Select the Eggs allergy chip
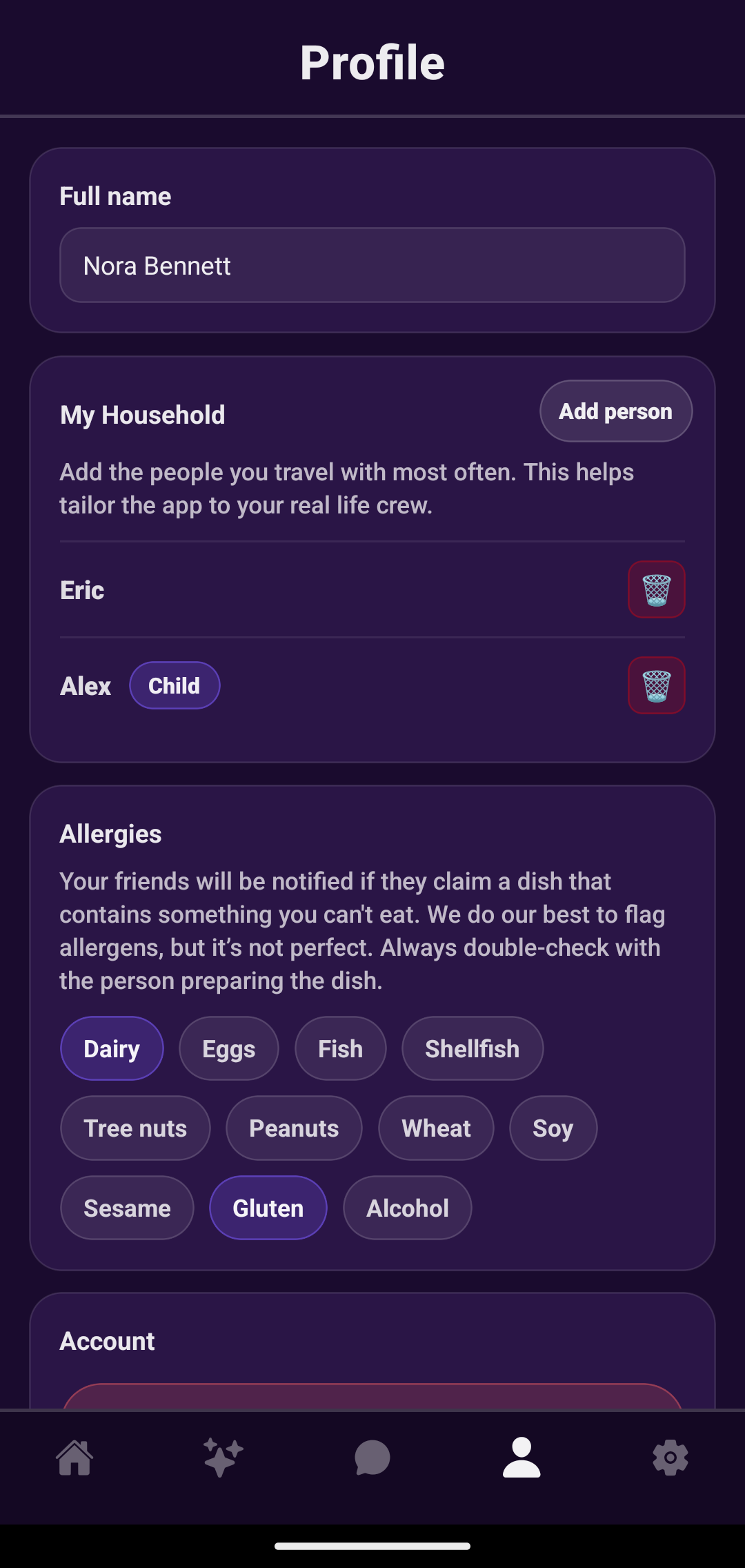The width and height of the screenshot is (745, 1568). 228,1048
